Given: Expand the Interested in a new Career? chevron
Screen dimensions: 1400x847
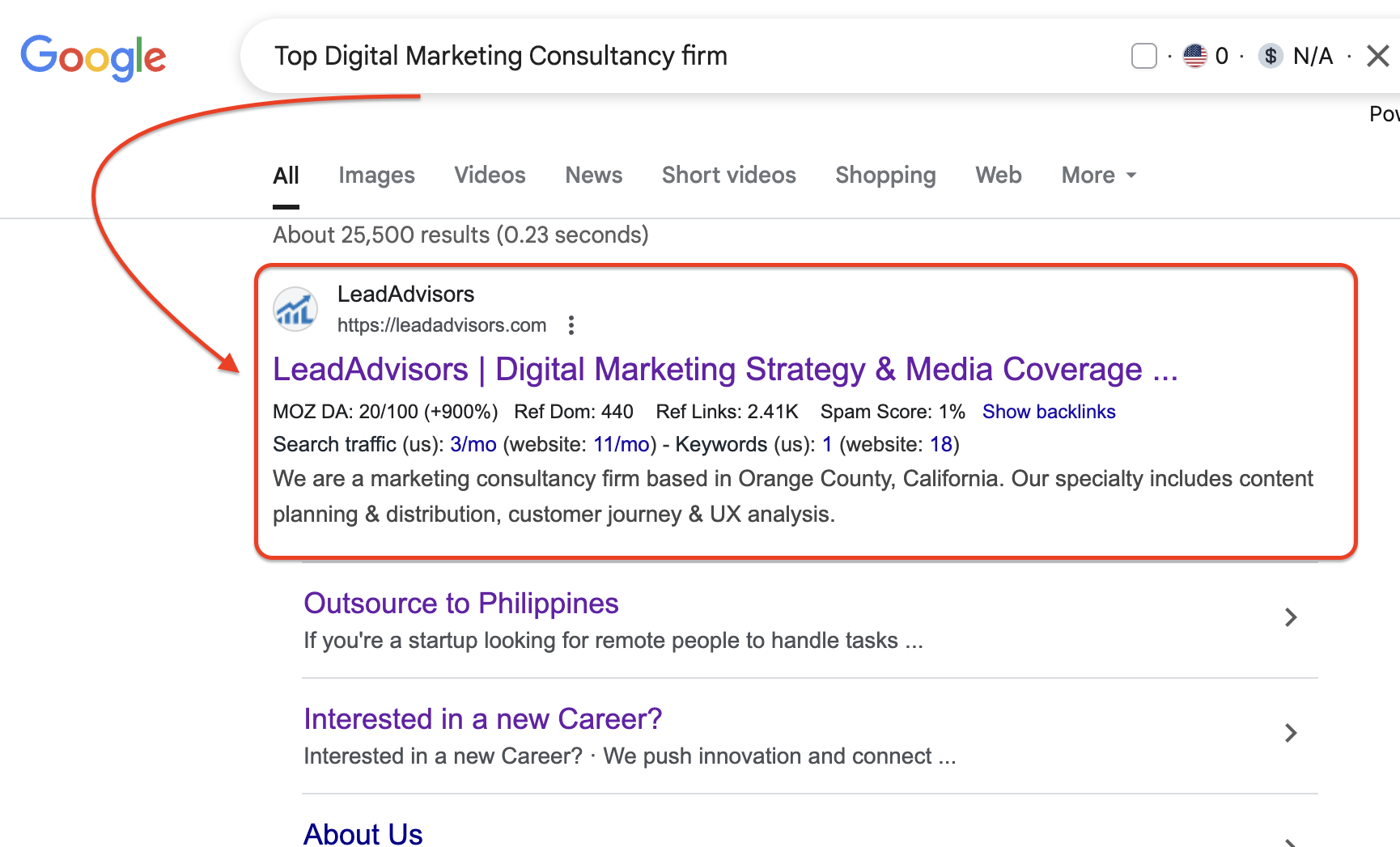Looking at the screenshot, I should (x=1291, y=734).
